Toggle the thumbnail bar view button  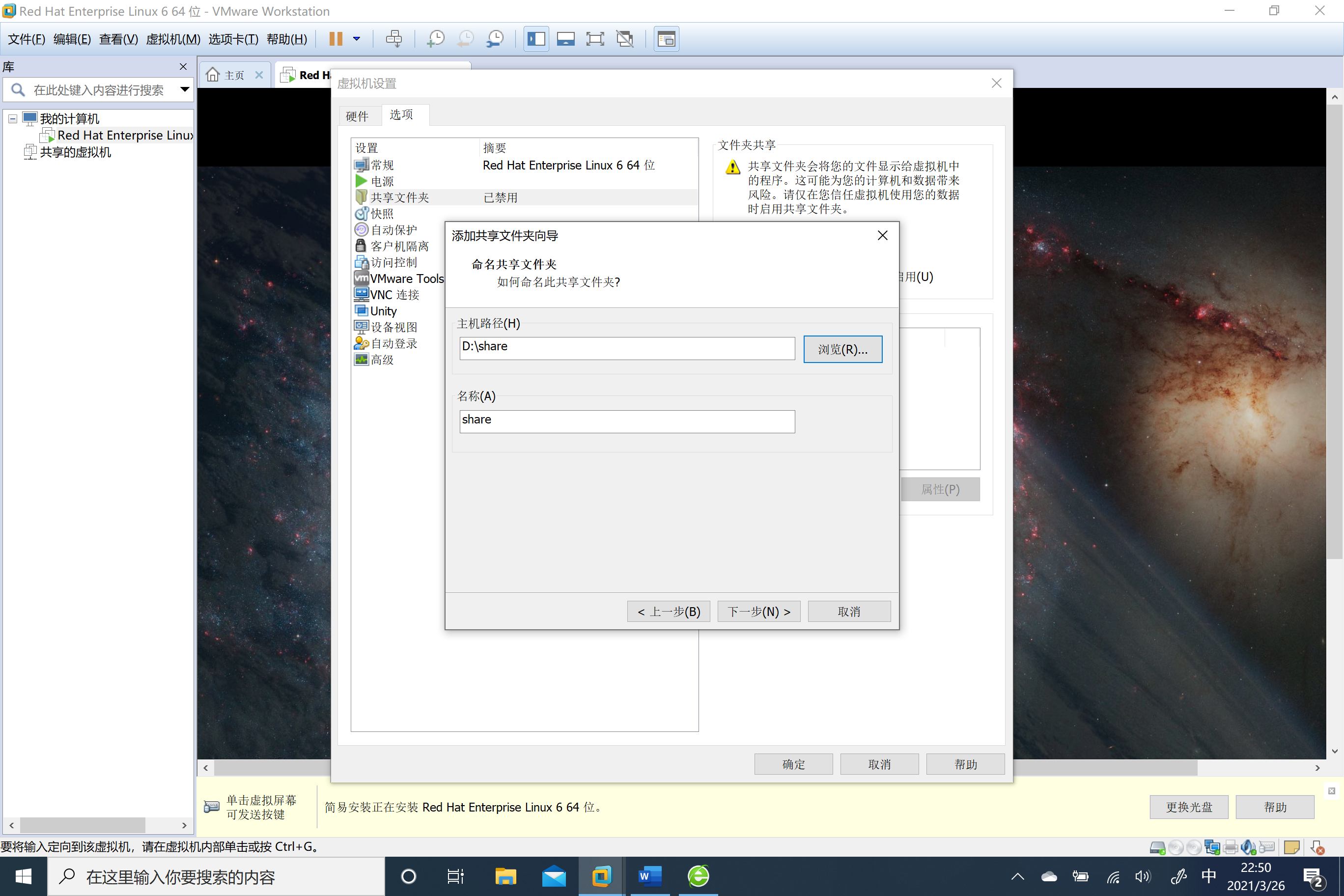566,39
